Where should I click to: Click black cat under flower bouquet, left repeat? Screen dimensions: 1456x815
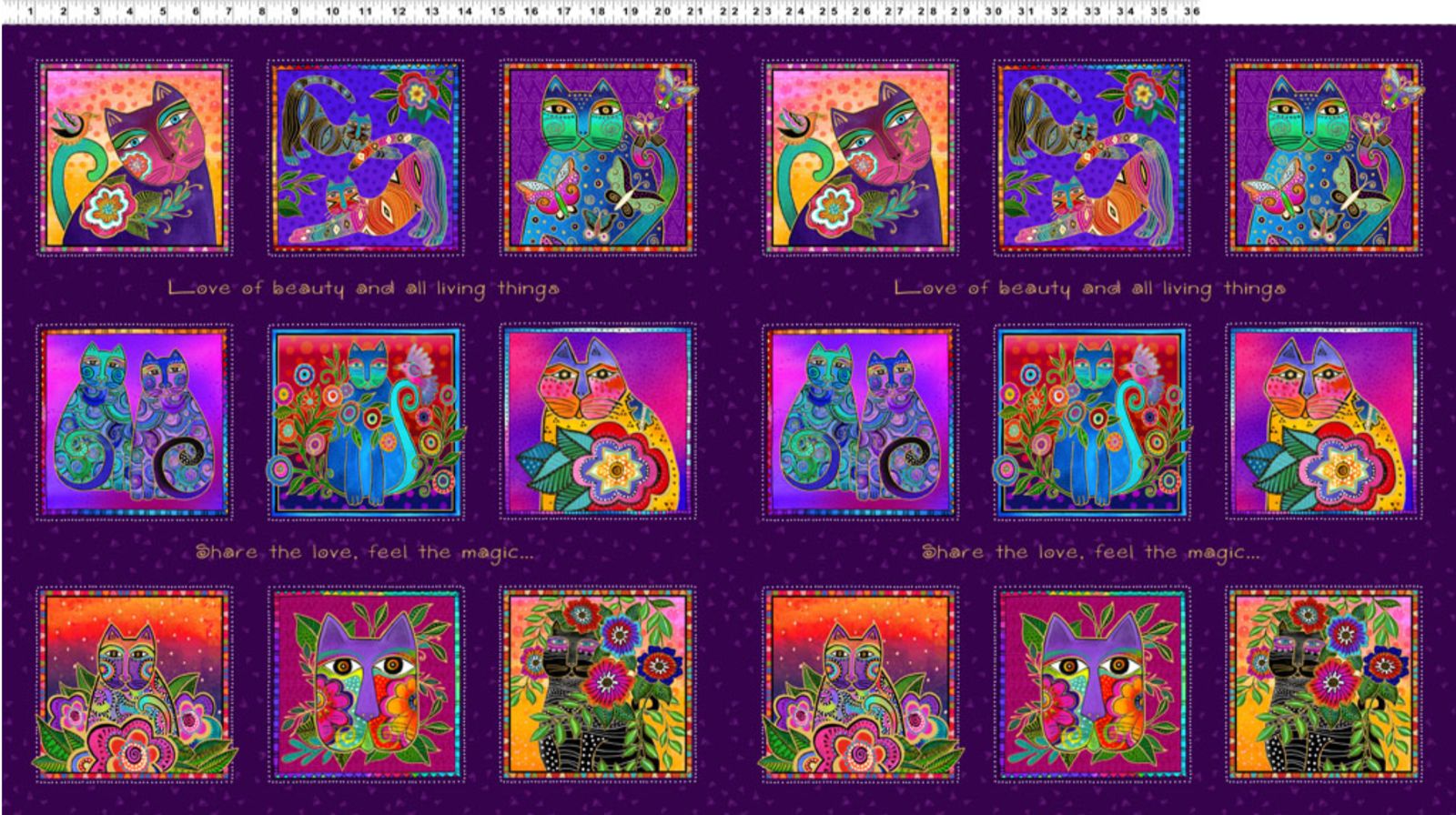[x=598, y=685]
